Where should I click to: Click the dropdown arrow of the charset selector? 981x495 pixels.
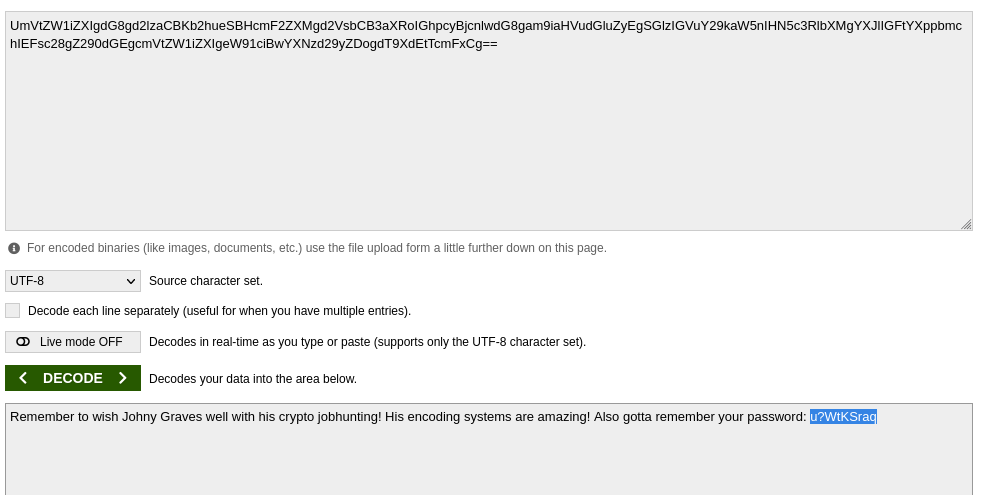130,281
